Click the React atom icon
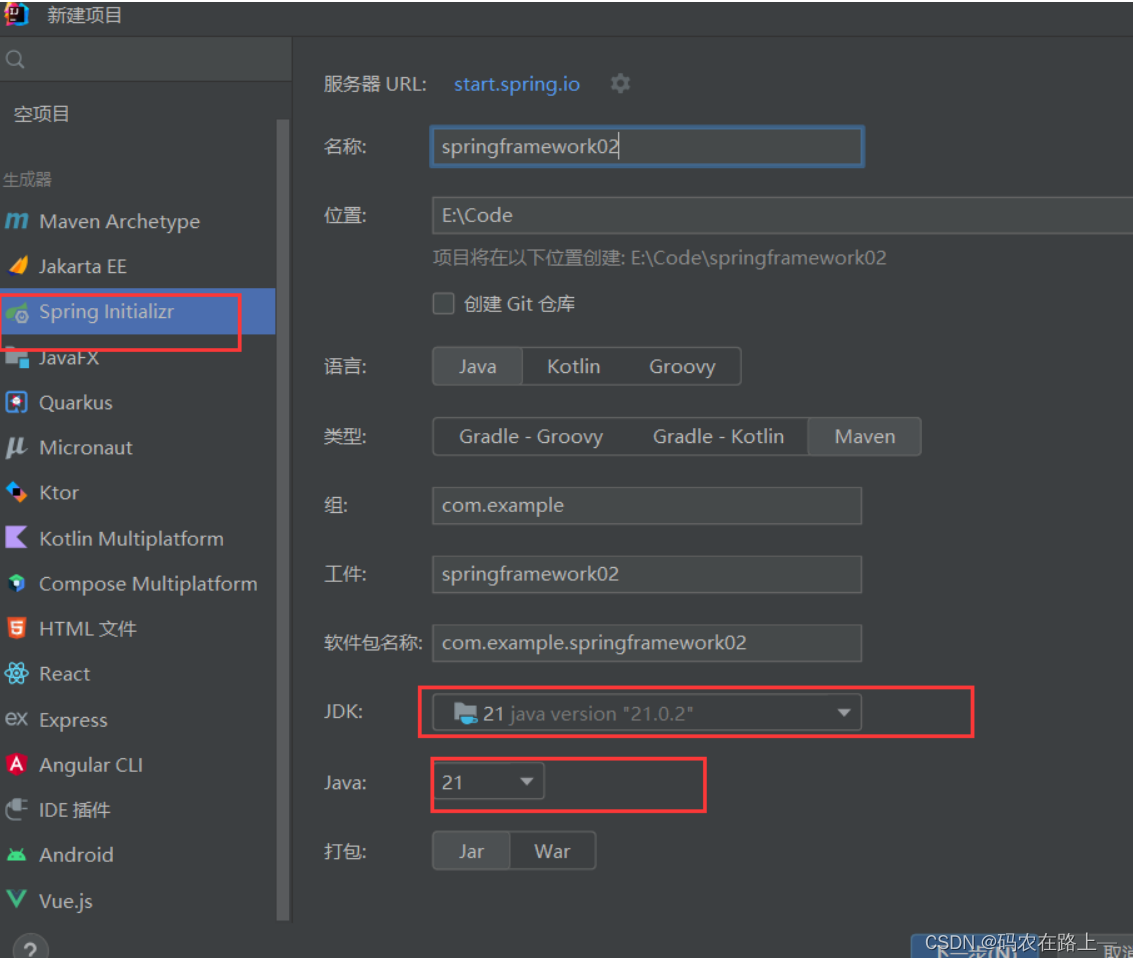 [17, 674]
